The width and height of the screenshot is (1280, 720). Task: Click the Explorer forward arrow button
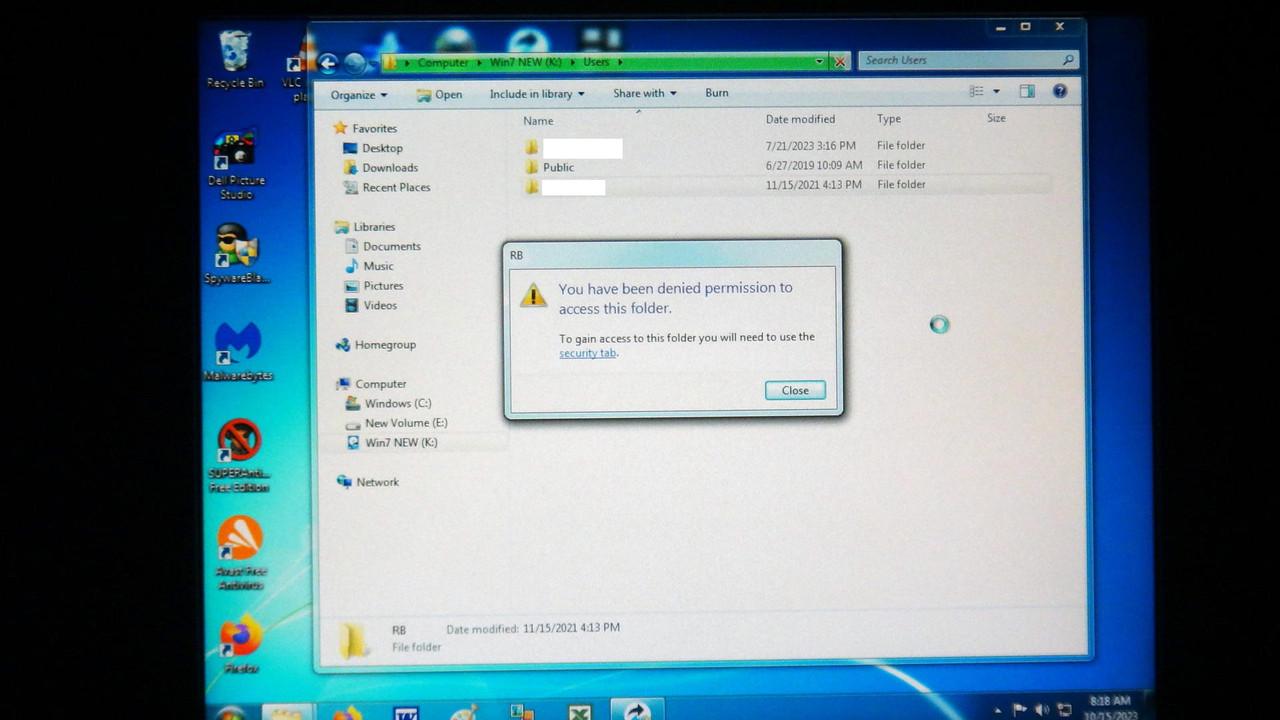[x=355, y=64]
